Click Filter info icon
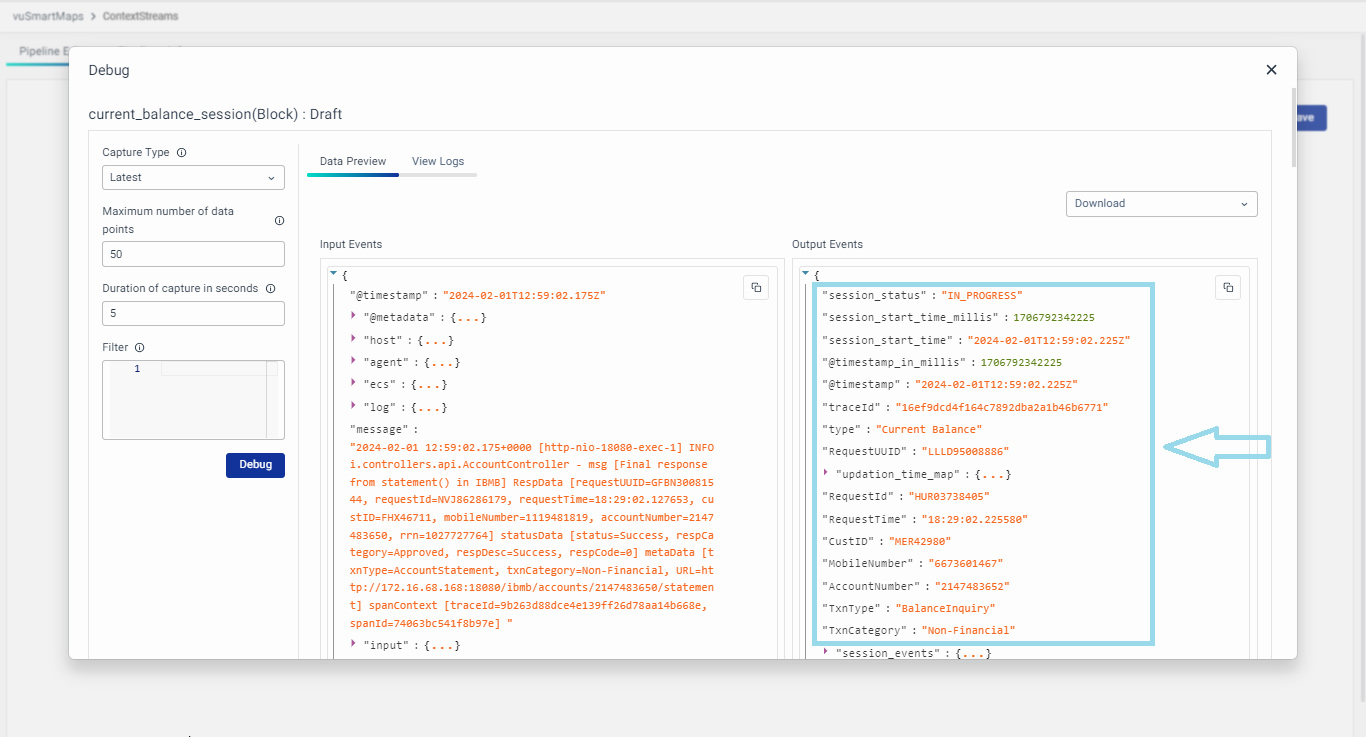This screenshot has width=1366, height=738. click(139, 348)
